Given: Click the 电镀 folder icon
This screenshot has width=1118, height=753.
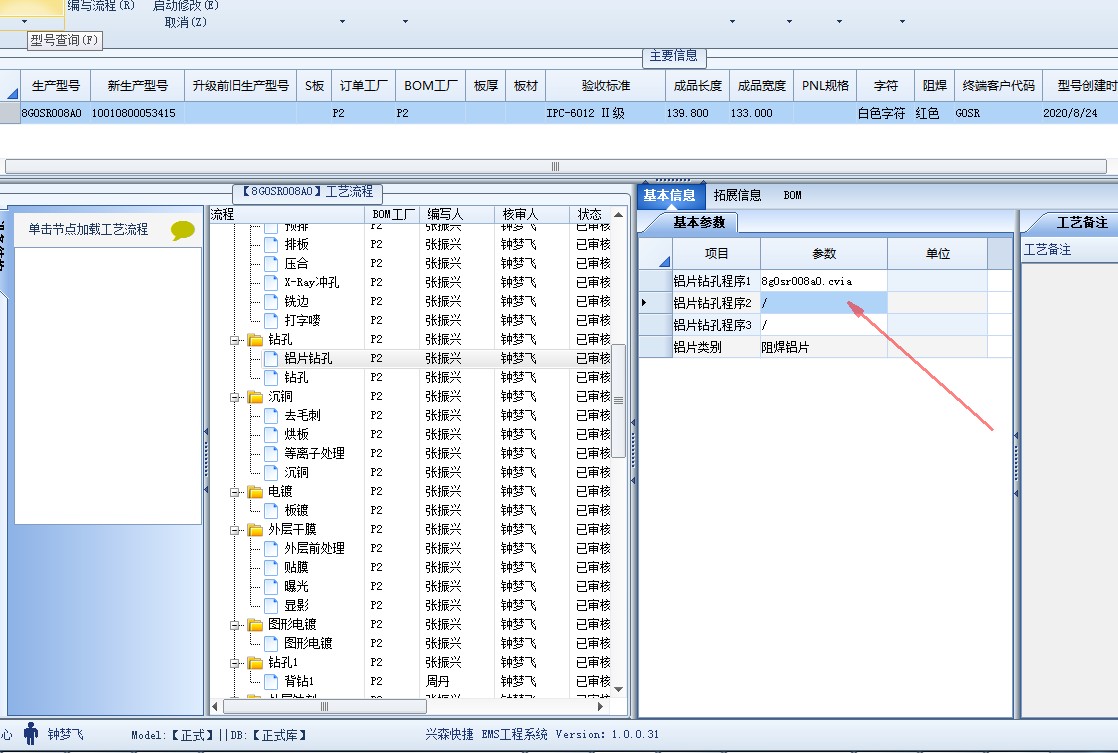Looking at the screenshot, I should click(x=255, y=491).
